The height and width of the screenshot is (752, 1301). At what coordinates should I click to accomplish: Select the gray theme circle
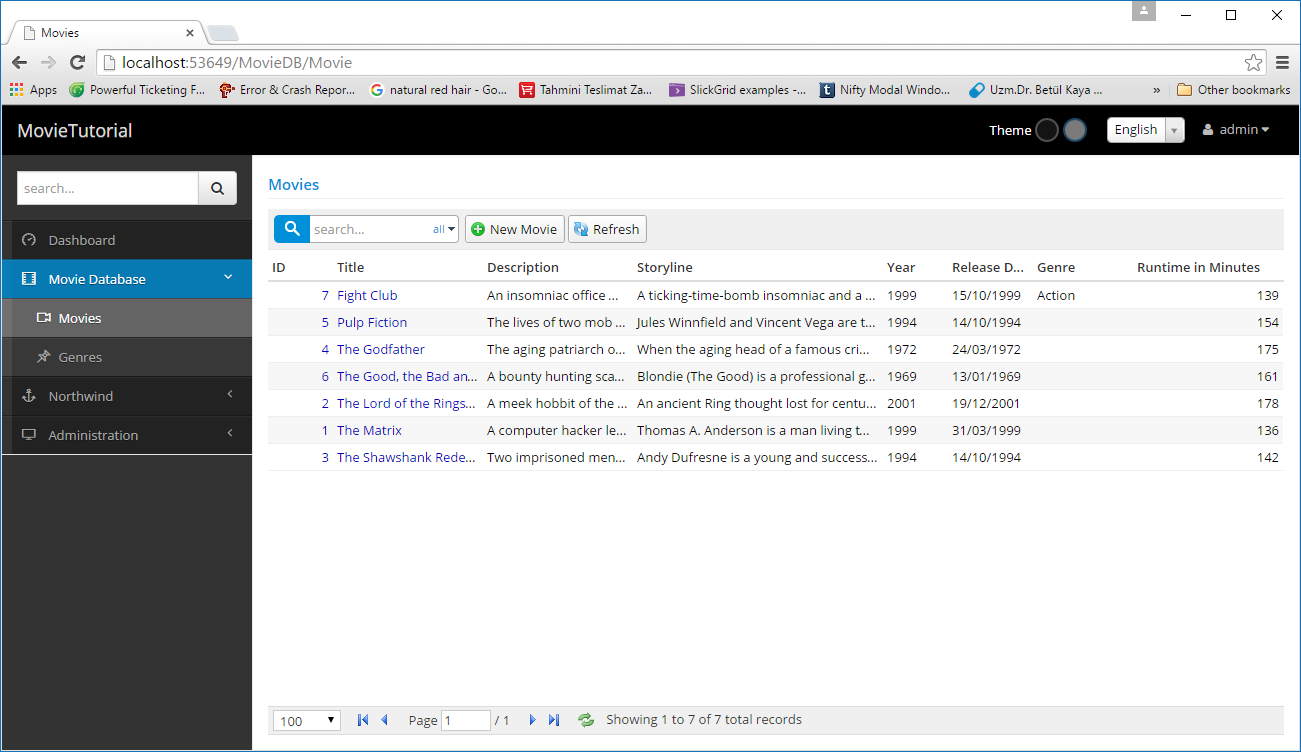(x=1074, y=130)
